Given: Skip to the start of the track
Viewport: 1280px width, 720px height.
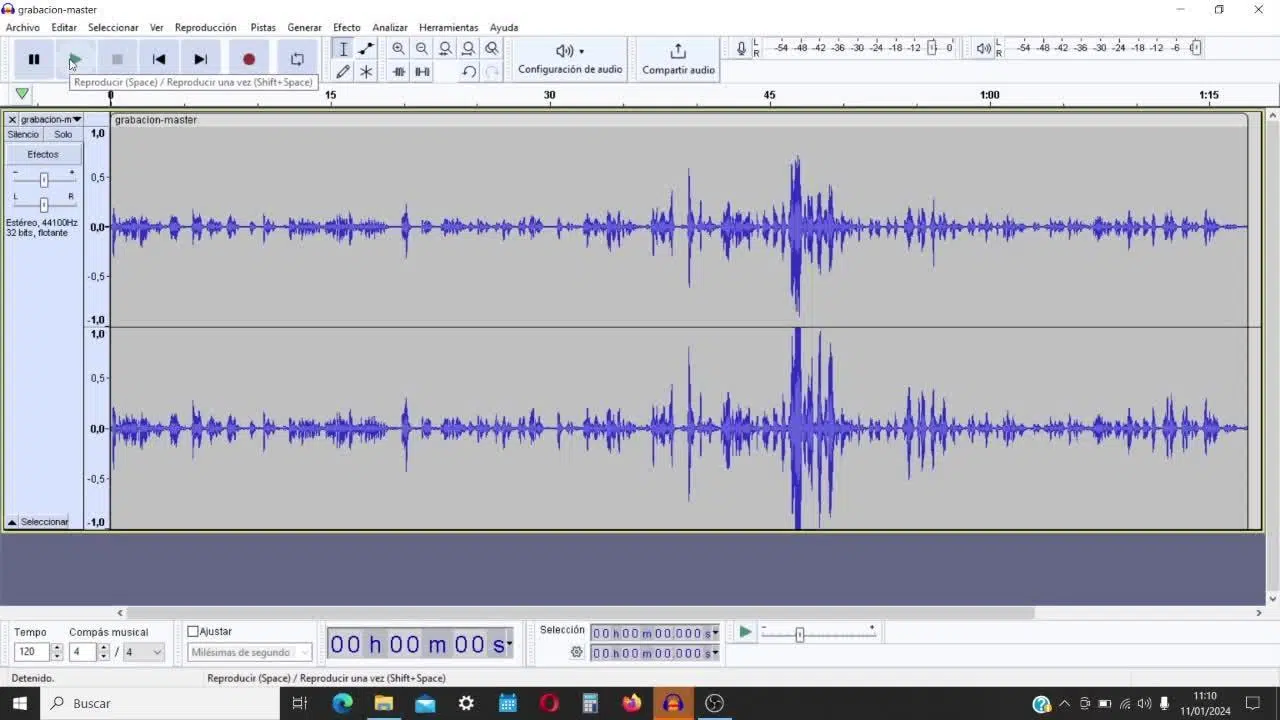Looking at the screenshot, I should pyautogui.click(x=159, y=59).
